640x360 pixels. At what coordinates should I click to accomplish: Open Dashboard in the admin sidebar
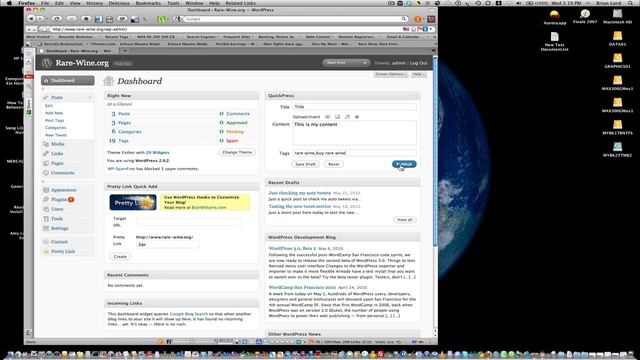(x=67, y=80)
